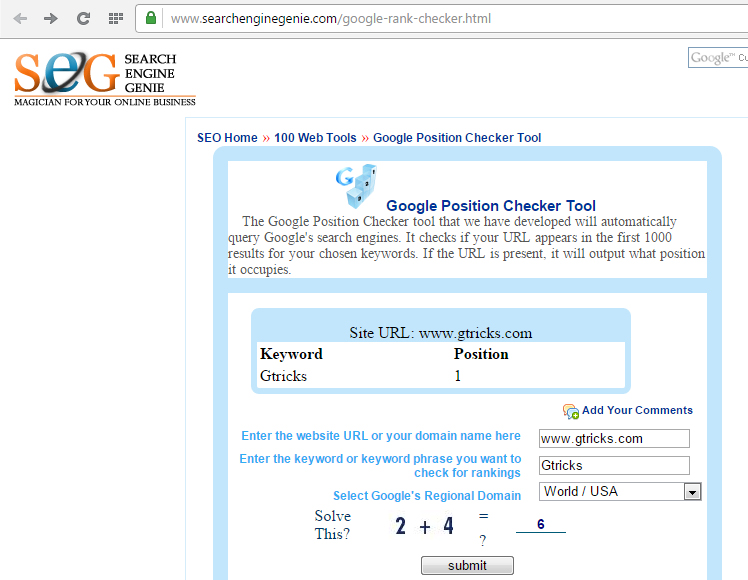
Task: Click the Google Position Checker tool graphic
Action: (x=356, y=186)
